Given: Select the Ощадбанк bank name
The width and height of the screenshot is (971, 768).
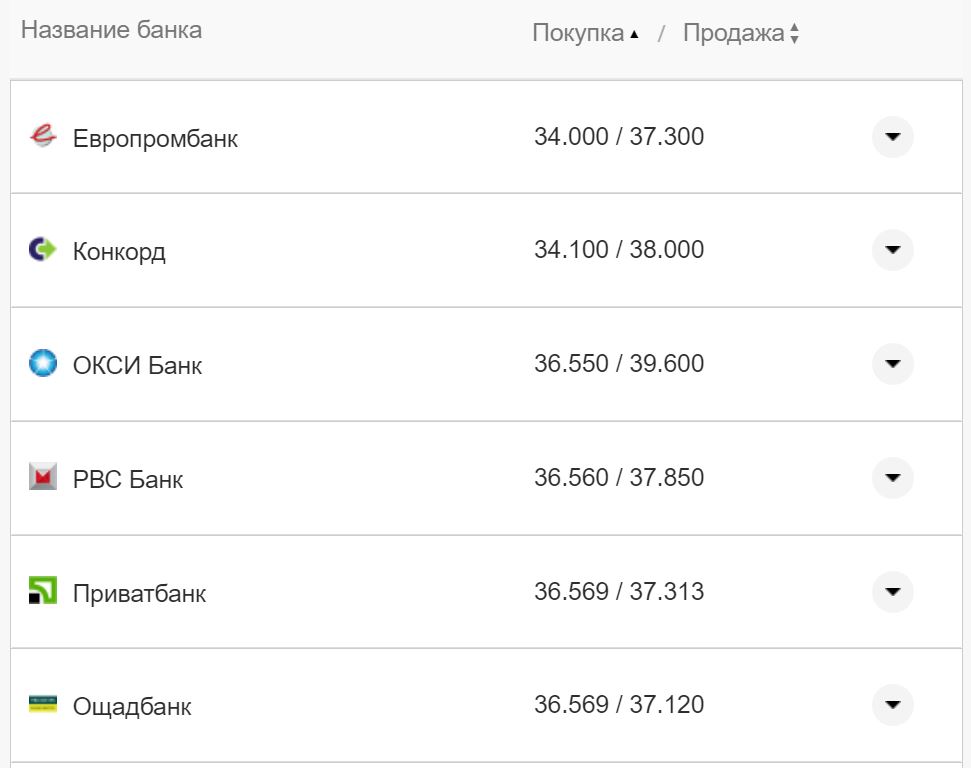Looking at the screenshot, I should 132,707.
